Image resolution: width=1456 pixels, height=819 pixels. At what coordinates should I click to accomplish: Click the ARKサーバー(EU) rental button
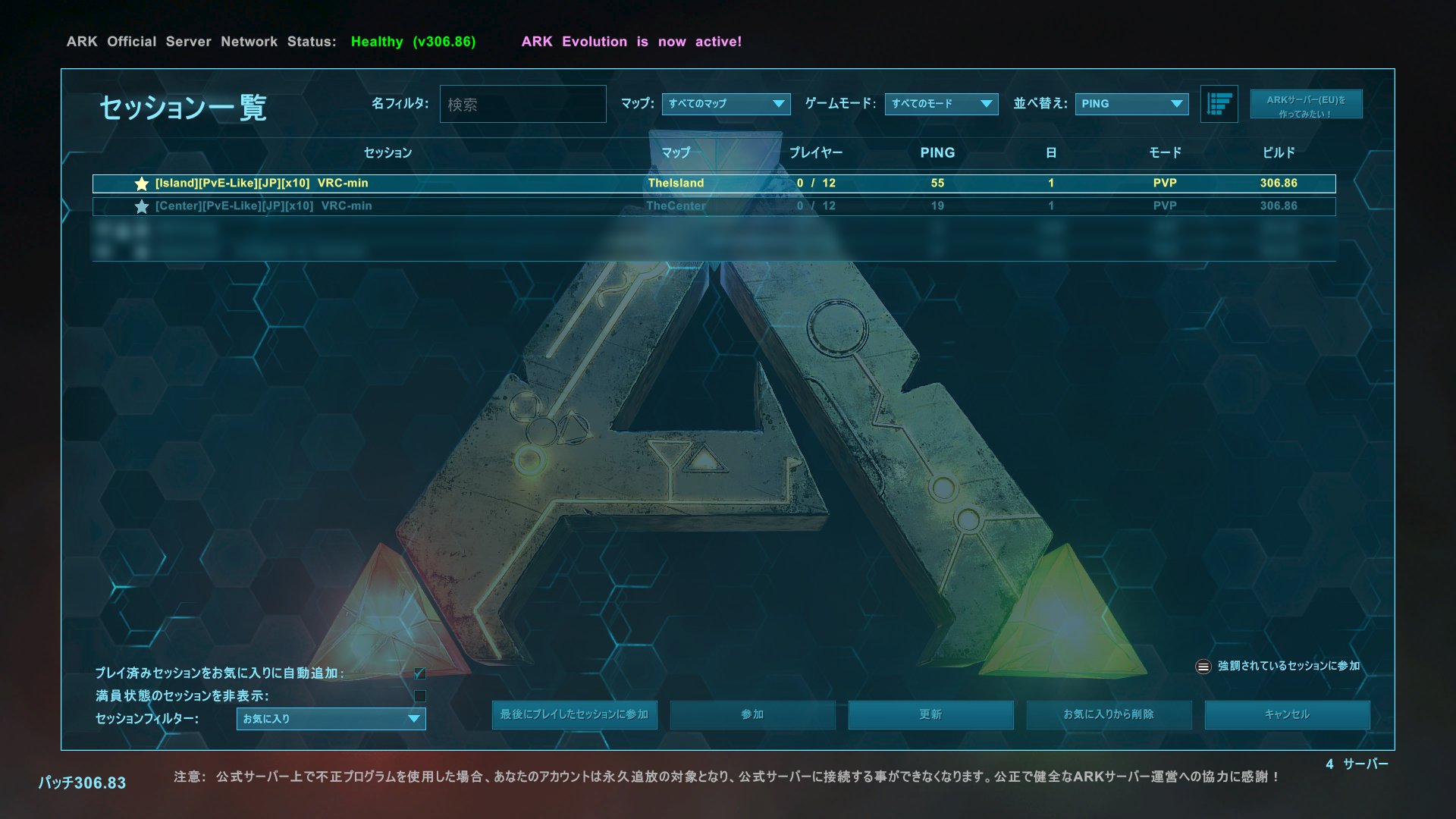(1307, 105)
